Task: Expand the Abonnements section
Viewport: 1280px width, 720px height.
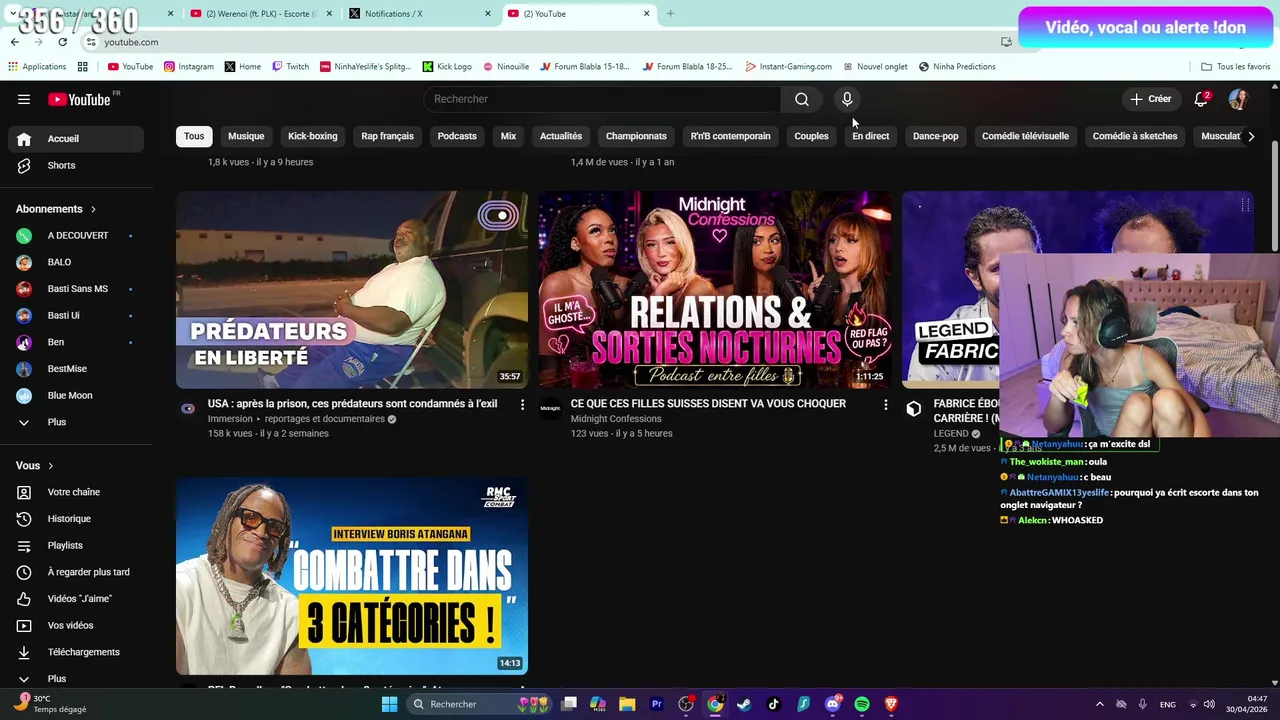Action: coord(56,209)
